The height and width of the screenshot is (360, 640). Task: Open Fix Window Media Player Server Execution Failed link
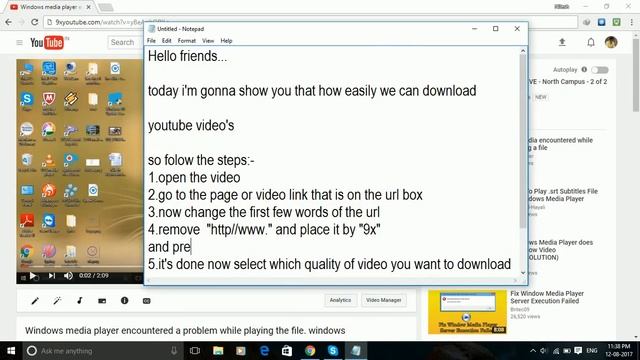[x=547, y=297]
